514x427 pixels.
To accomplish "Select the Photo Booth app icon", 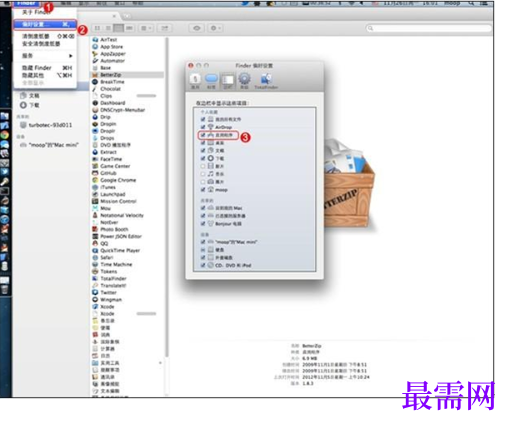I will [x=95, y=229].
